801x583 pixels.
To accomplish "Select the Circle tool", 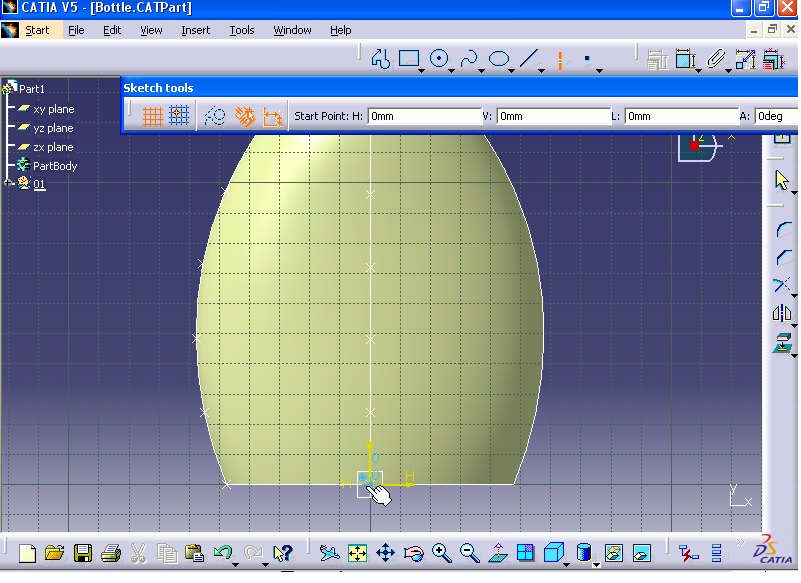I will [439, 59].
